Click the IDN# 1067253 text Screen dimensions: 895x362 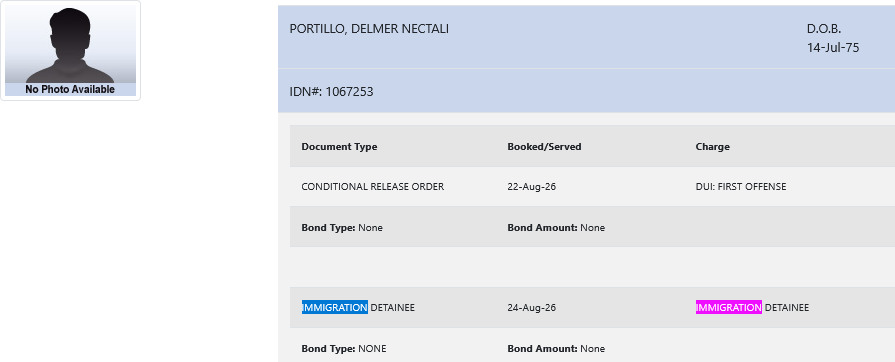[332, 91]
